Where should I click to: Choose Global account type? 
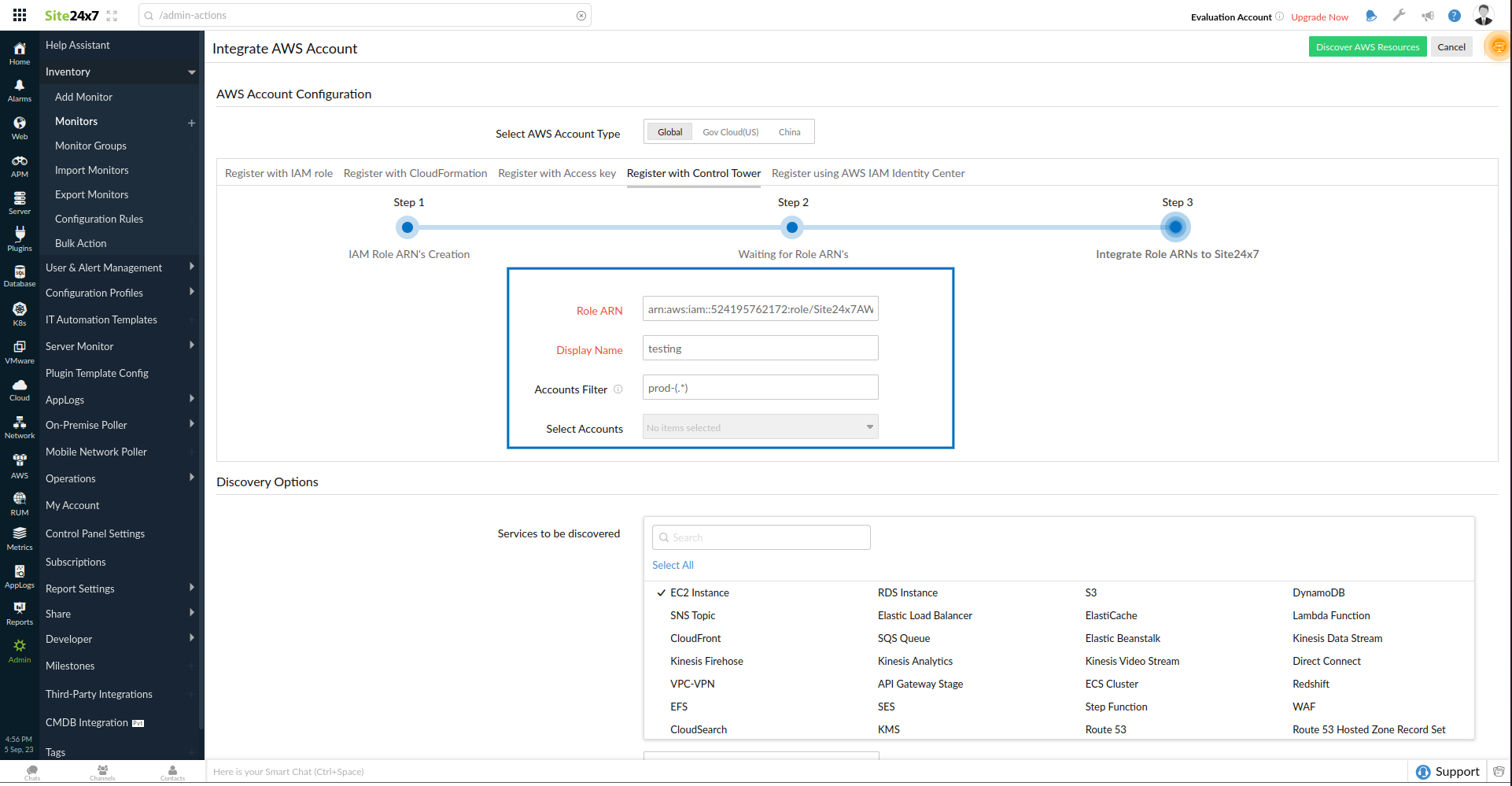(x=669, y=132)
